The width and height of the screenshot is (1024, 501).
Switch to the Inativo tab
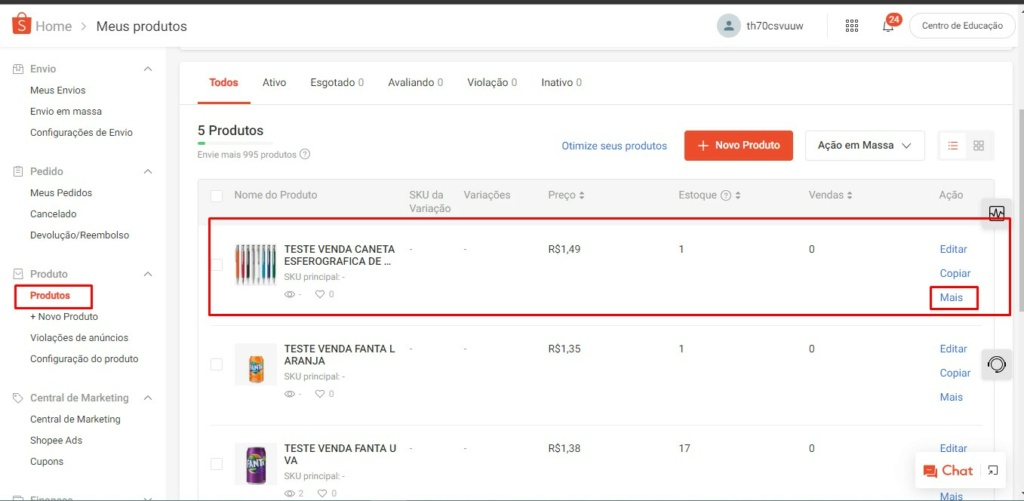click(x=561, y=83)
